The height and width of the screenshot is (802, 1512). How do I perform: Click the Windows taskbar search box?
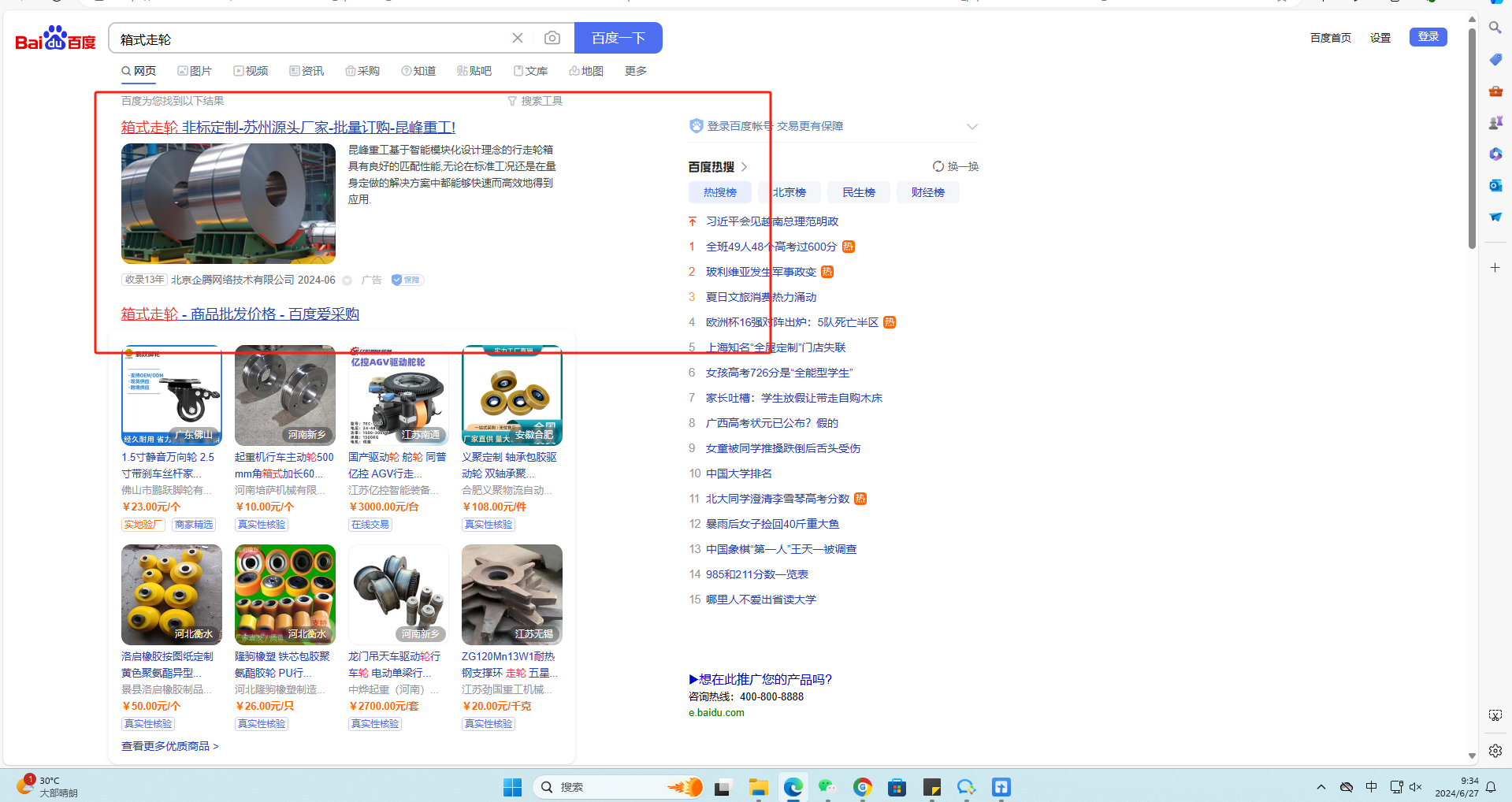click(619, 787)
